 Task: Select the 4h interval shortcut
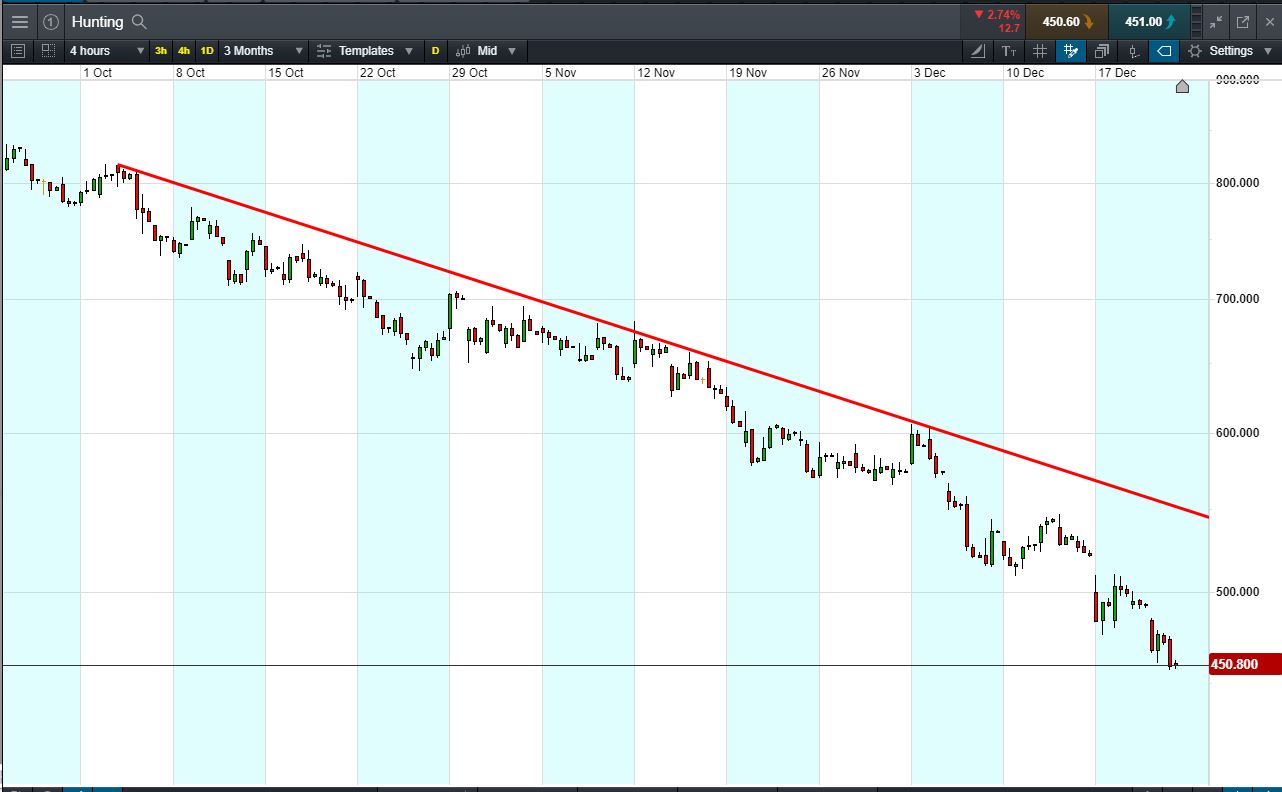184,51
